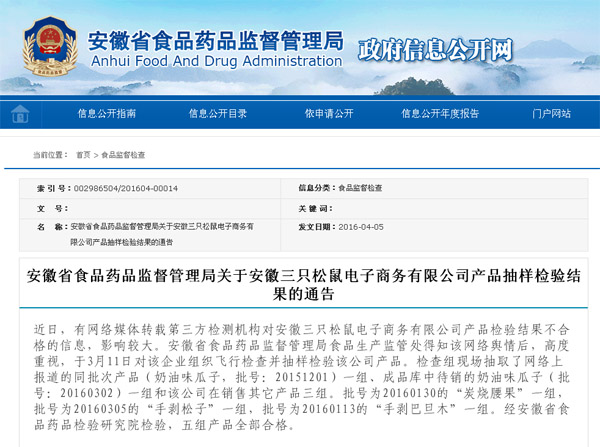Click the index number 002986504/201604-00014
The height and width of the screenshot is (447, 600).
point(126,188)
